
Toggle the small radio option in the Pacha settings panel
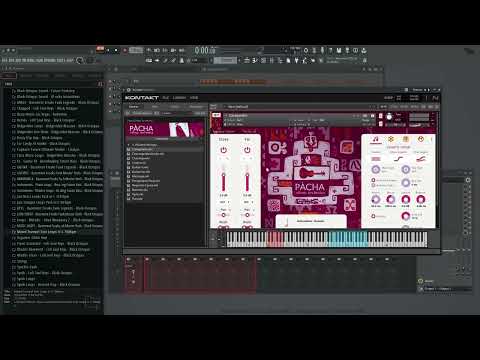point(373,180)
